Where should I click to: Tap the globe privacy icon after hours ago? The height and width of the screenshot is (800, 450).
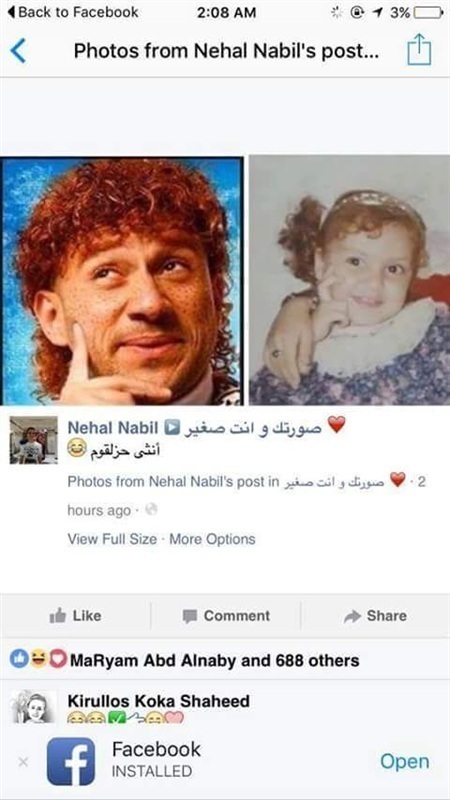click(x=151, y=509)
